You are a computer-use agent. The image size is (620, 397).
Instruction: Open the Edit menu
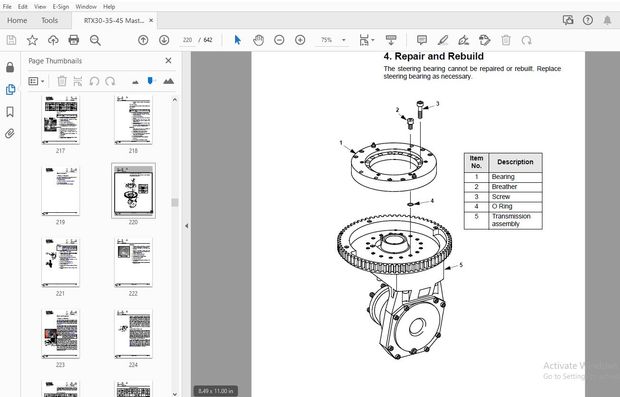(23, 7)
